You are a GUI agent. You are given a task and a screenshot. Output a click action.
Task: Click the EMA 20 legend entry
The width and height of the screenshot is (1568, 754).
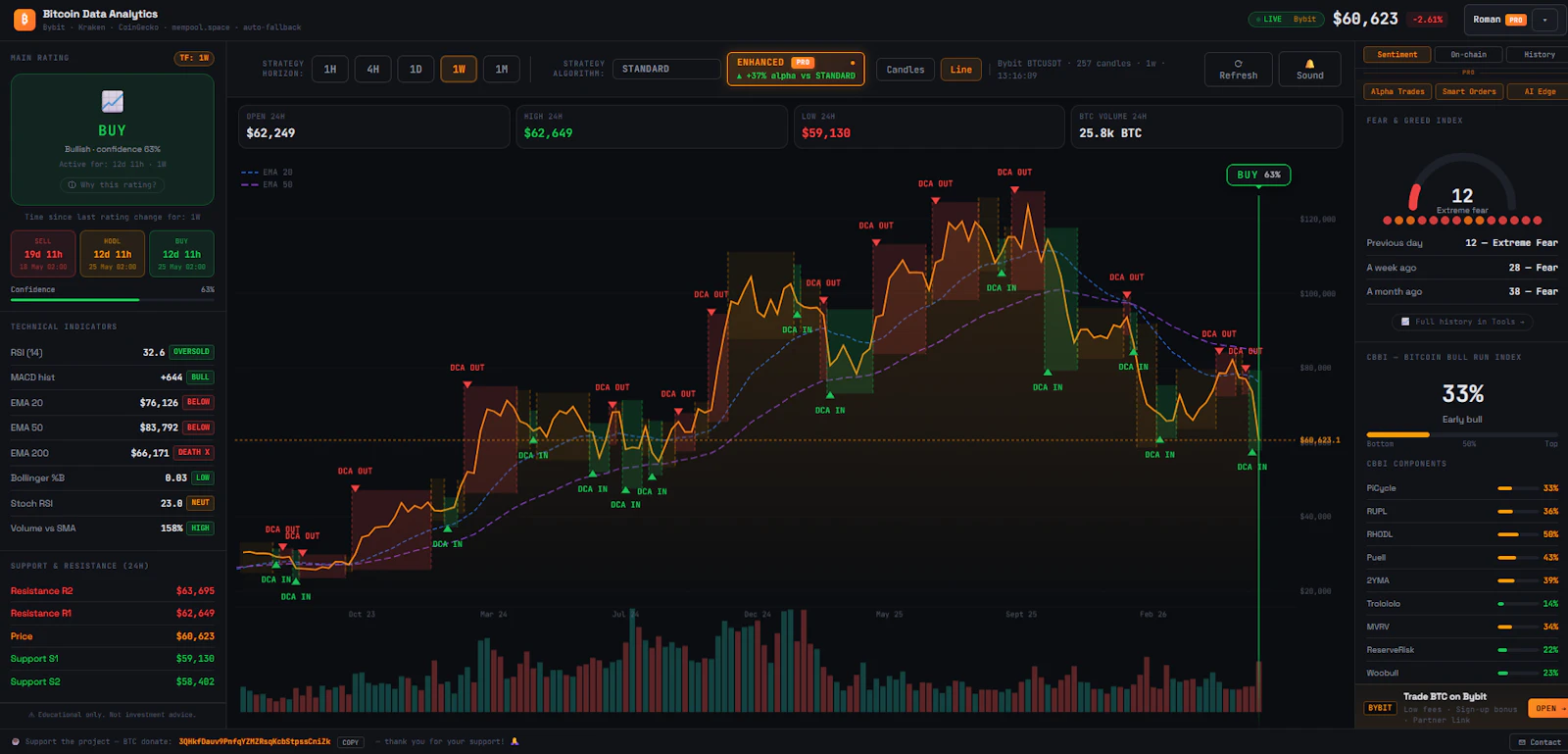267,172
